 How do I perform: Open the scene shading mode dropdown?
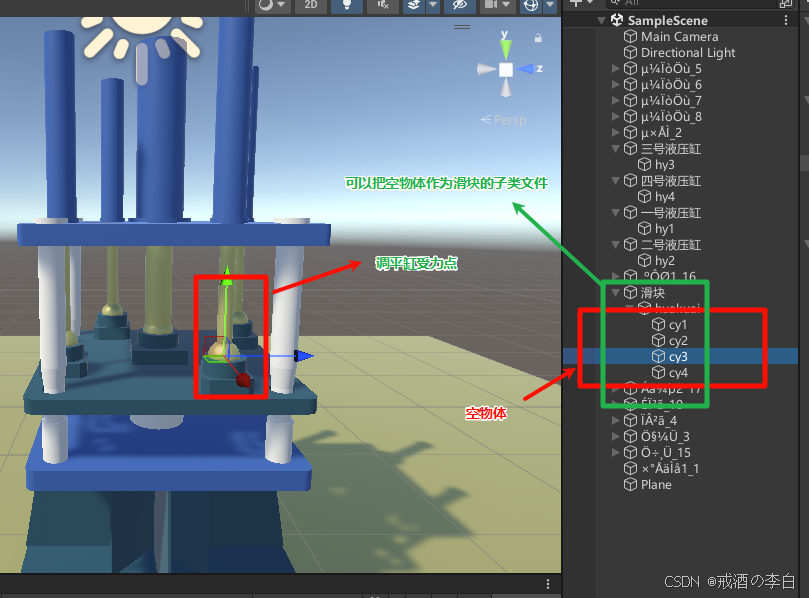[x=272, y=5]
